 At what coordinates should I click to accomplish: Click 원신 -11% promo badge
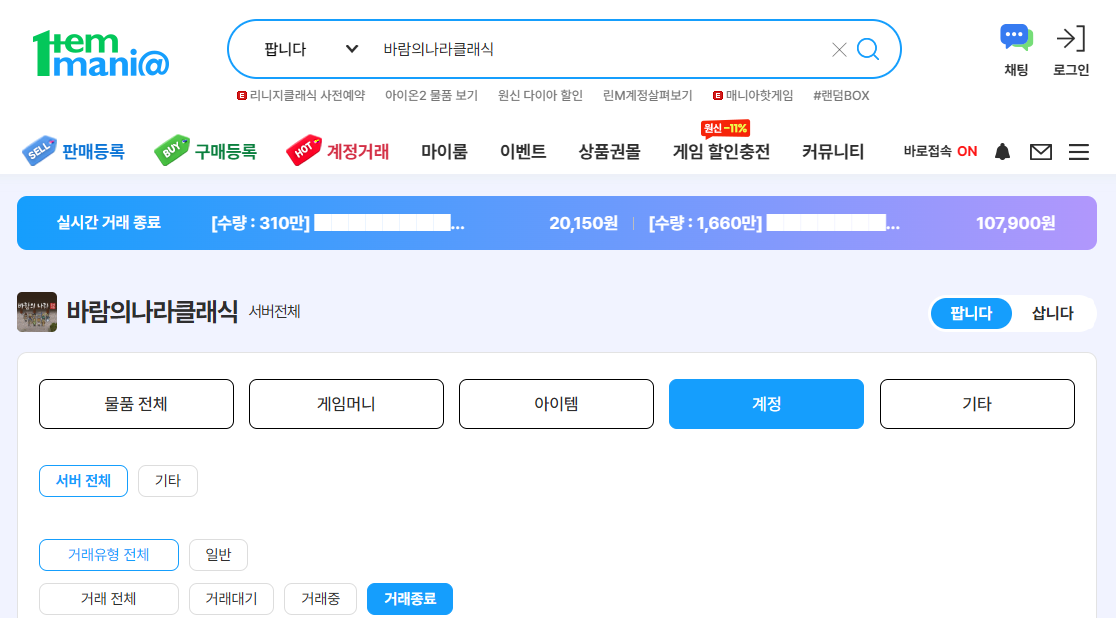[x=725, y=128]
